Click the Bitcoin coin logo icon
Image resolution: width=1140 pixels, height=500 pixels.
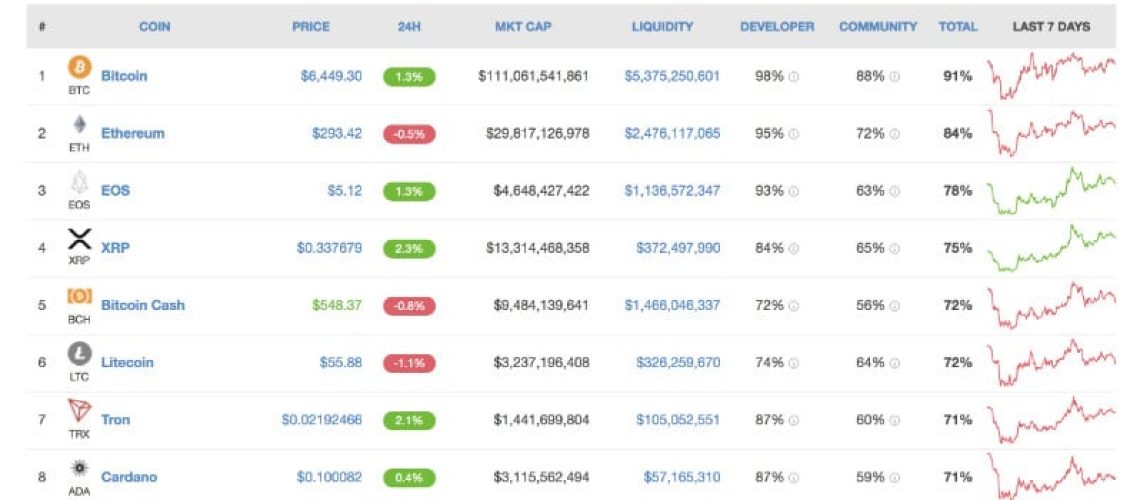point(79,68)
